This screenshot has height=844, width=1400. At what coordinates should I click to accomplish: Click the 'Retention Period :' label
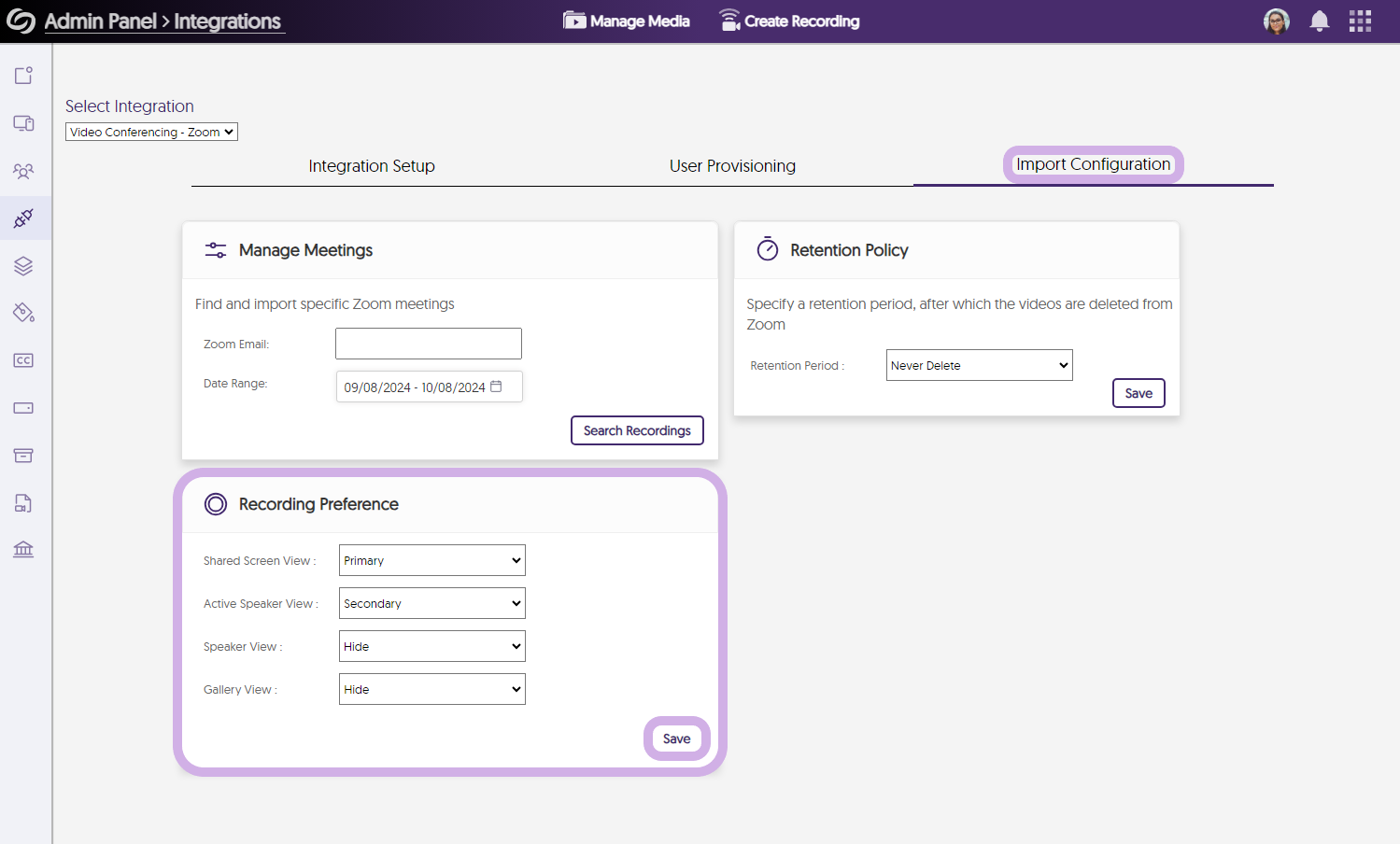tap(798, 366)
